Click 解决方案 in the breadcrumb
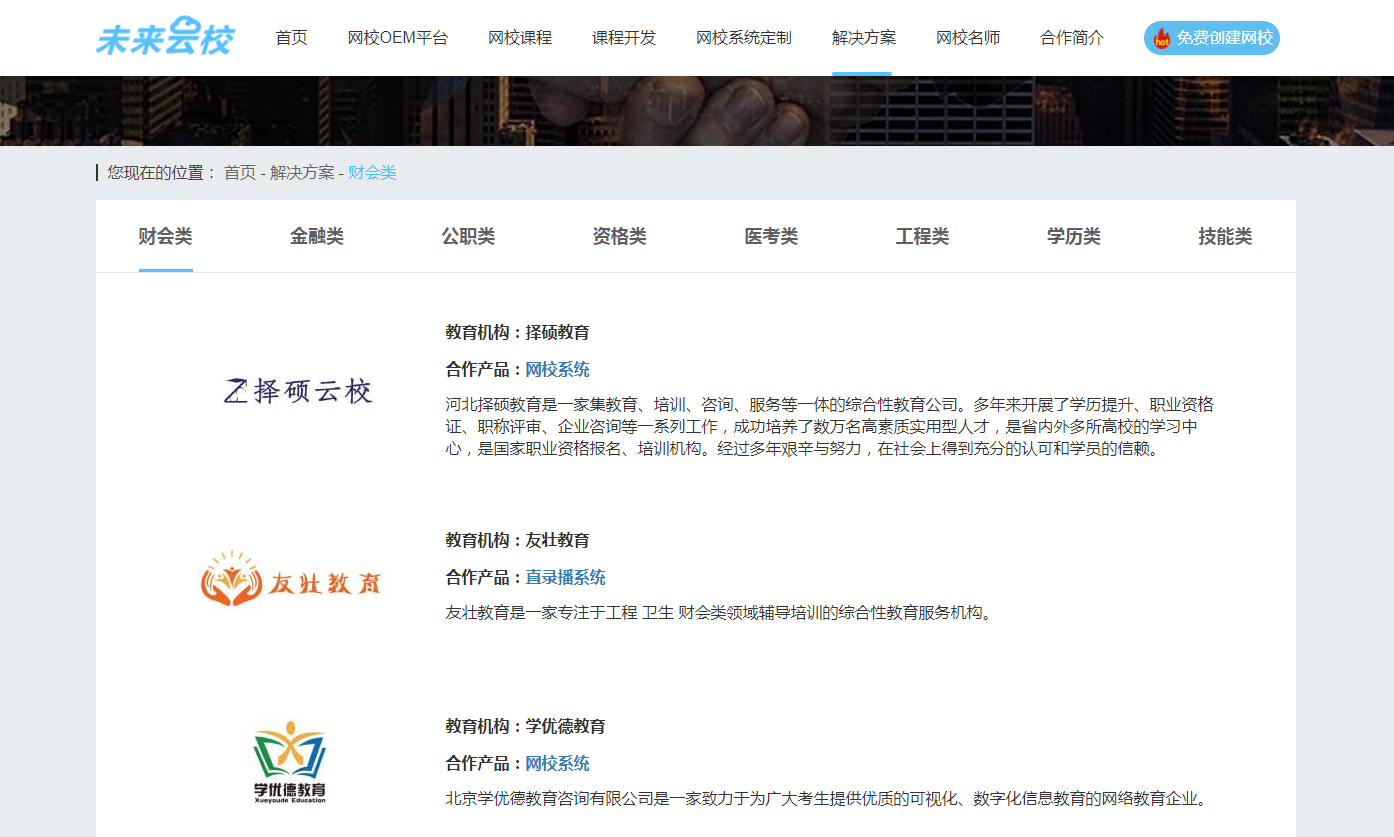The image size is (1394, 837). click(302, 173)
